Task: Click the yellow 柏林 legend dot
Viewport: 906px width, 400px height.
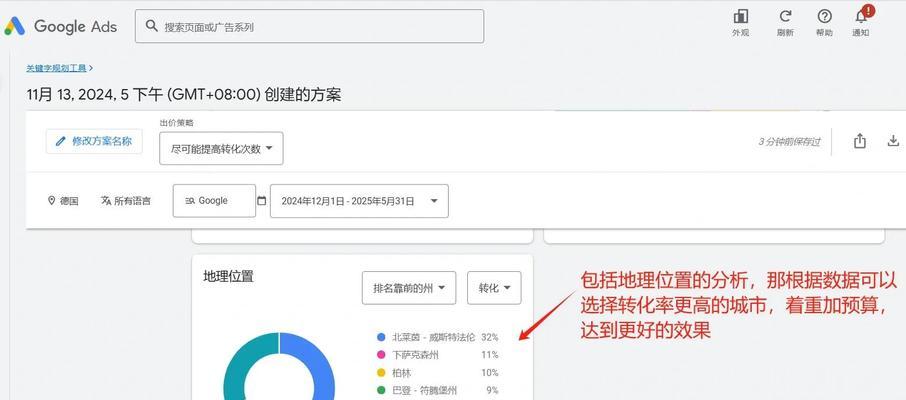Action: point(381,373)
